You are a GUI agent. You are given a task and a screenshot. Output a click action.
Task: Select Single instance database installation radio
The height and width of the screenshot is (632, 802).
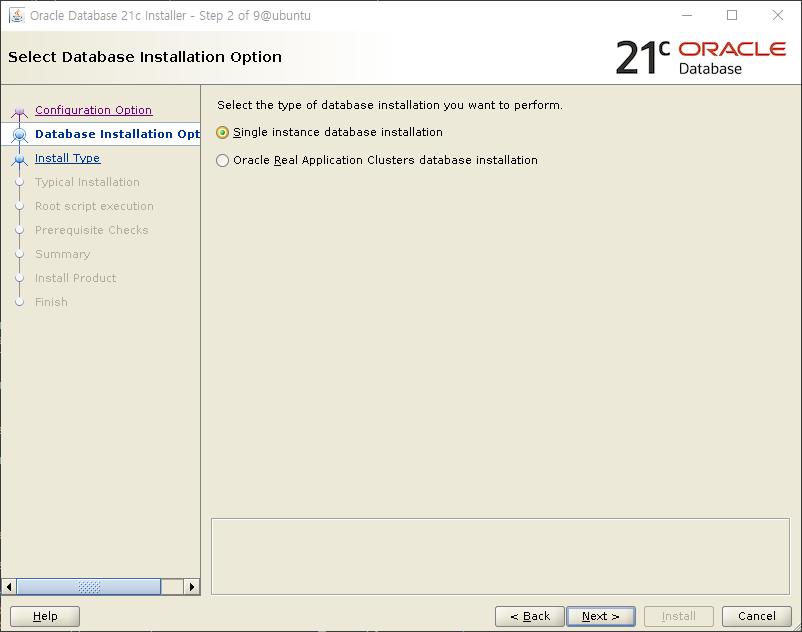click(x=222, y=132)
